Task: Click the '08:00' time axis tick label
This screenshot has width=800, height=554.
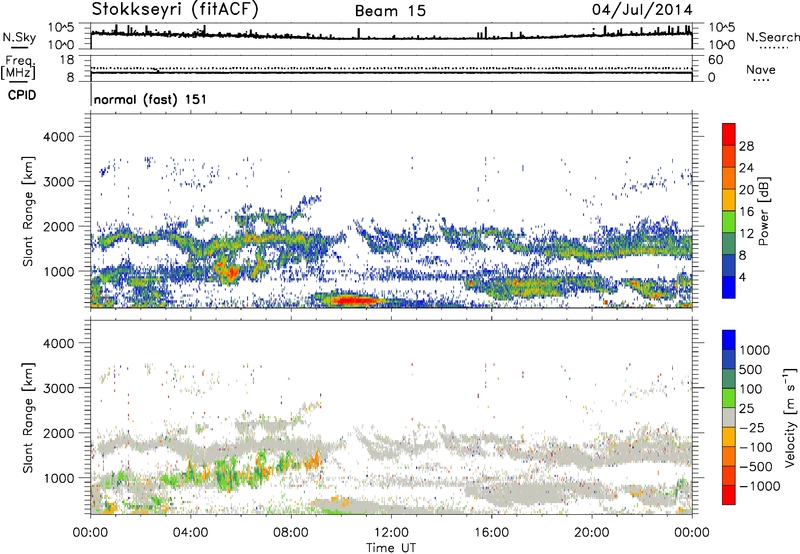Action: click(291, 533)
